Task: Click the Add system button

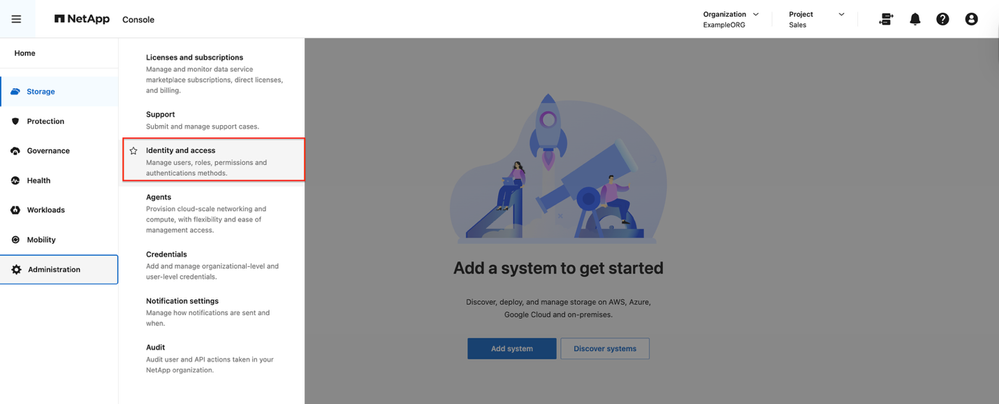Action: 512,349
